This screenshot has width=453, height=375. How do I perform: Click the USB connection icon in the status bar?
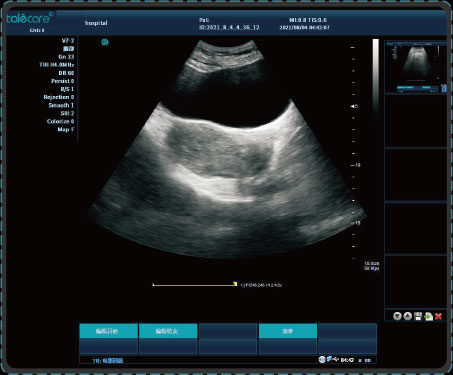336,359
